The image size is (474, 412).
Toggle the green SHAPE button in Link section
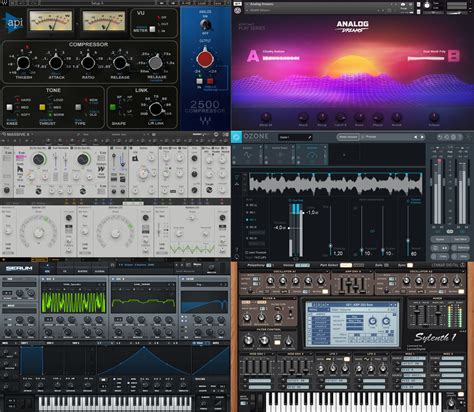tap(113, 107)
